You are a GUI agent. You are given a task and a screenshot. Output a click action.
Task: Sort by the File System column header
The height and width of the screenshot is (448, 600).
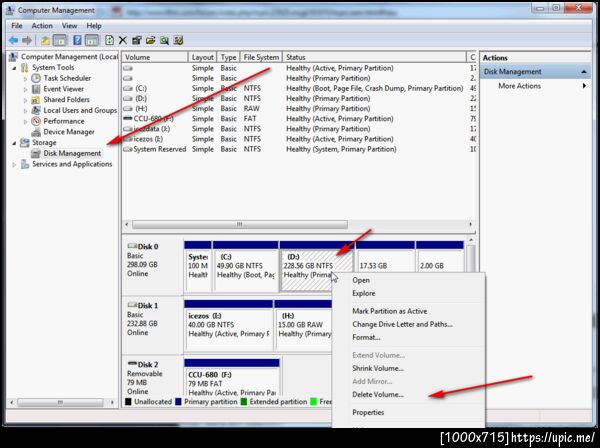pyautogui.click(x=261, y=57)
